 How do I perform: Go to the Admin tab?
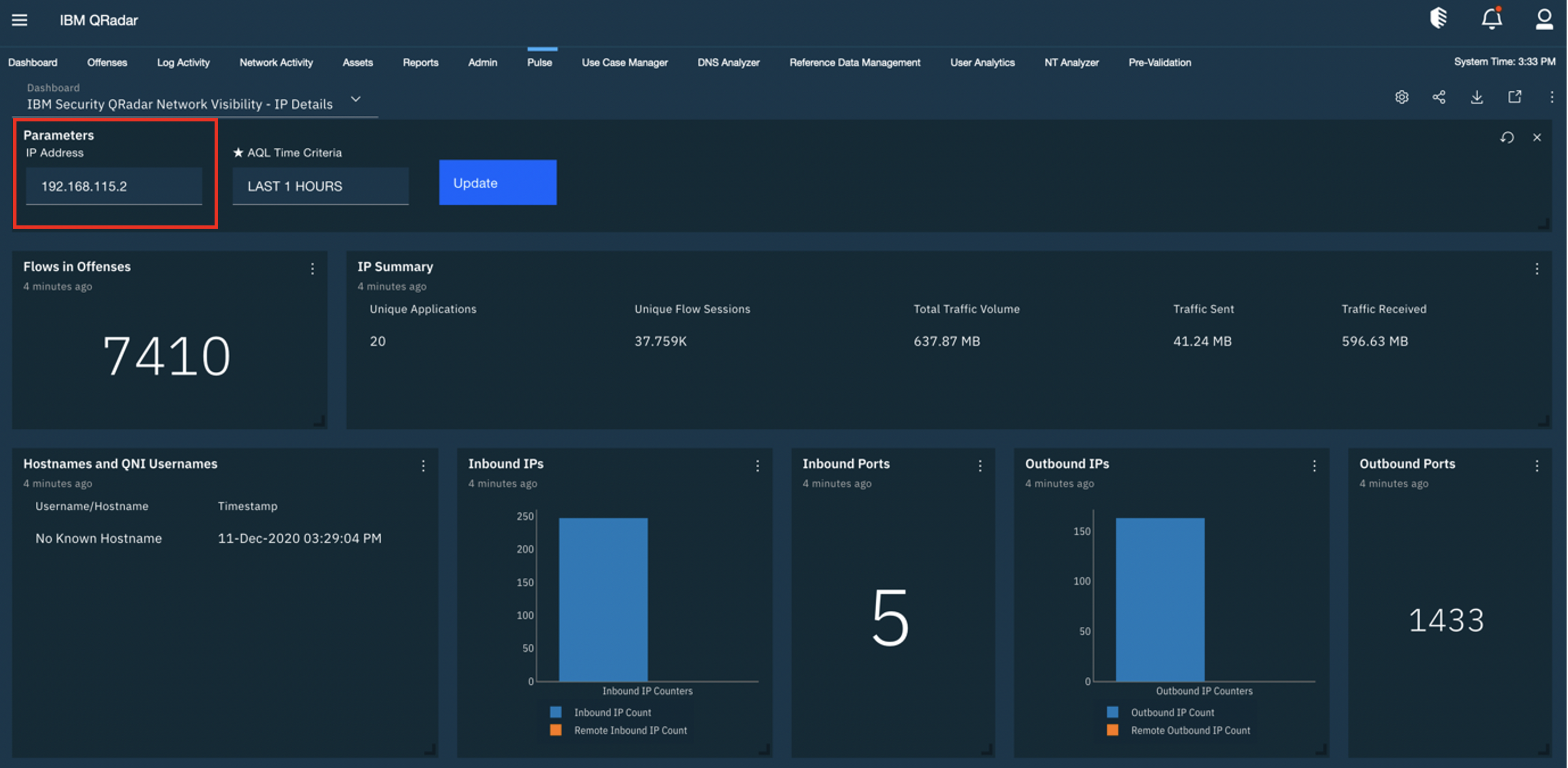point(483,62)
